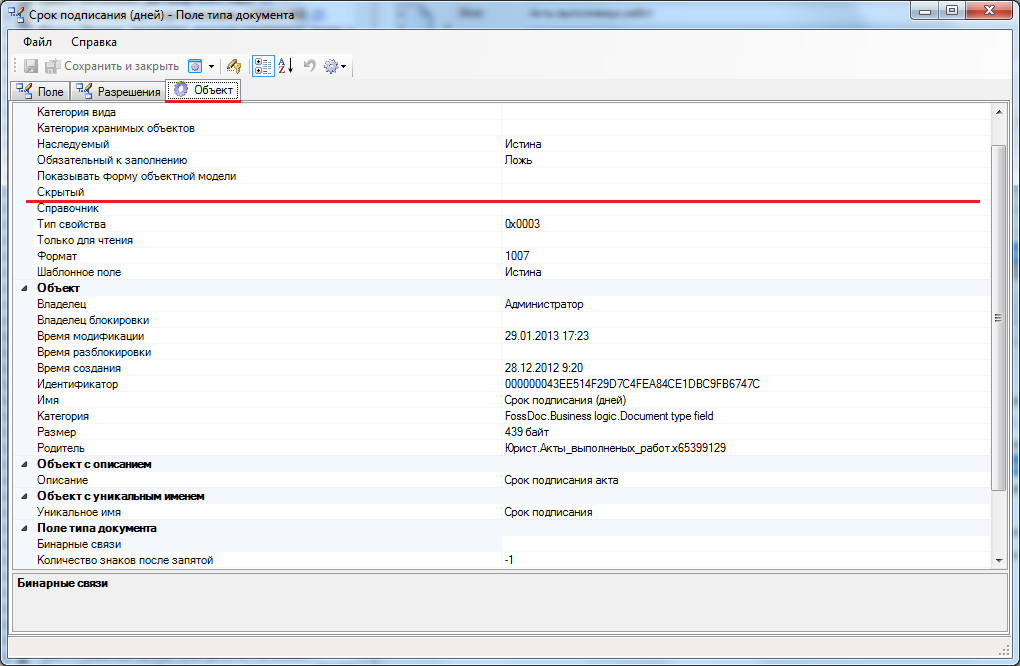Open the Справка menu
1020x666 pixels.
point(94,42)
